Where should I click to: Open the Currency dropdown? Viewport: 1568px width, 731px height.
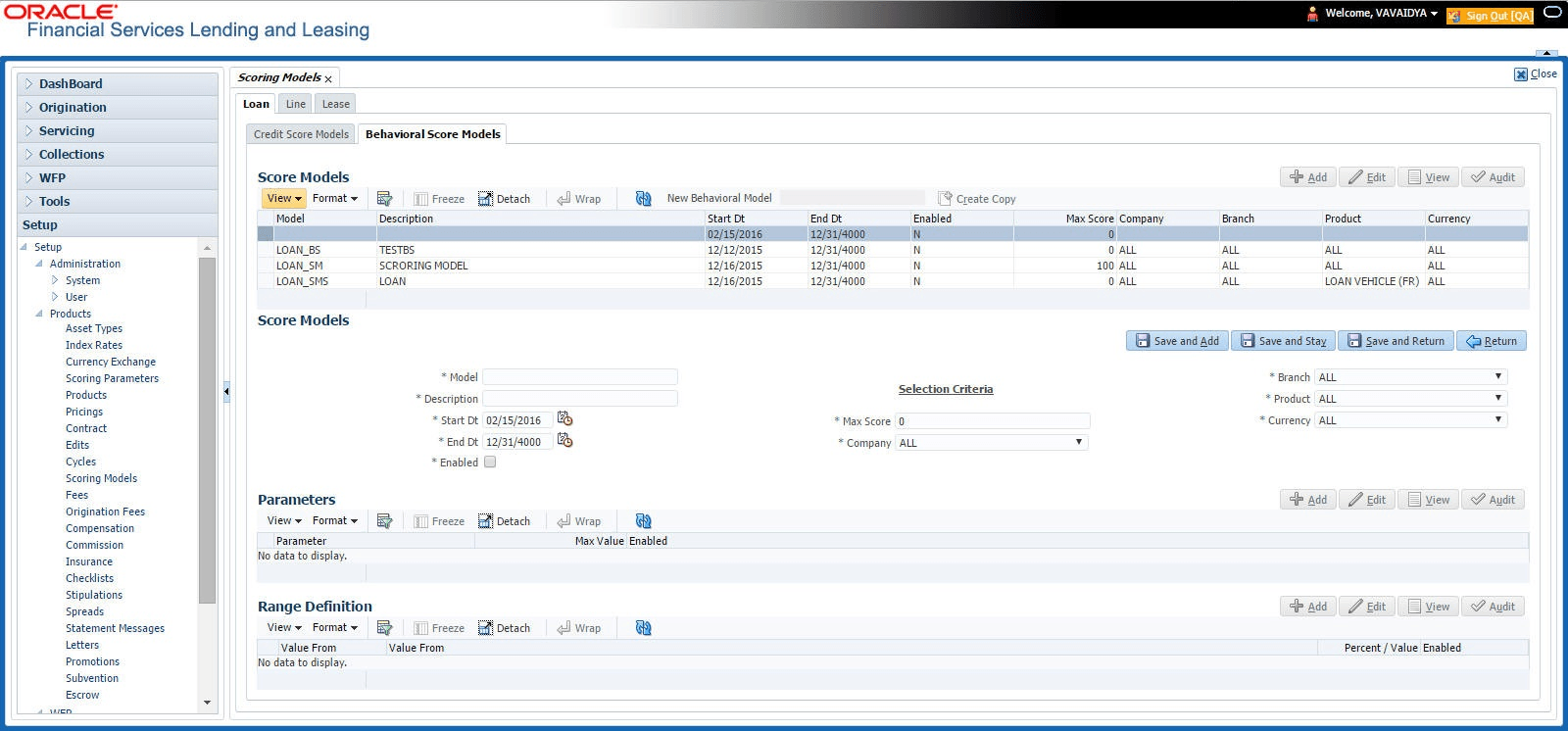(x=1411, y=420)
